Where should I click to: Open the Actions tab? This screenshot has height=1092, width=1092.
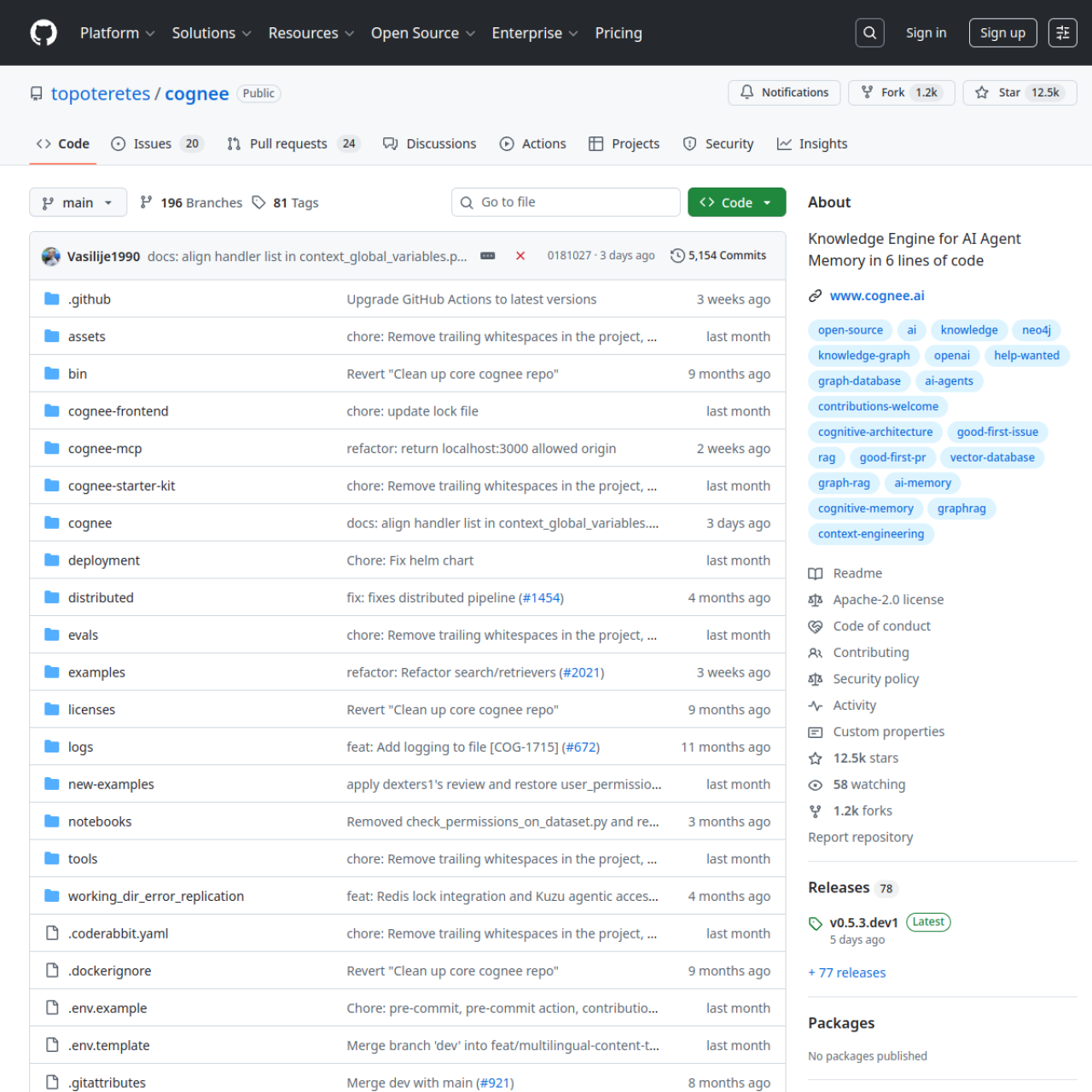point(532,143)
